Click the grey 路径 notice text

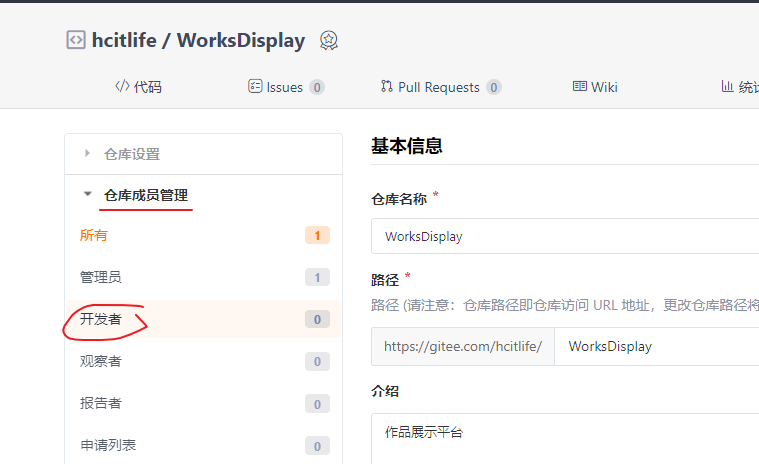(565, 305)
